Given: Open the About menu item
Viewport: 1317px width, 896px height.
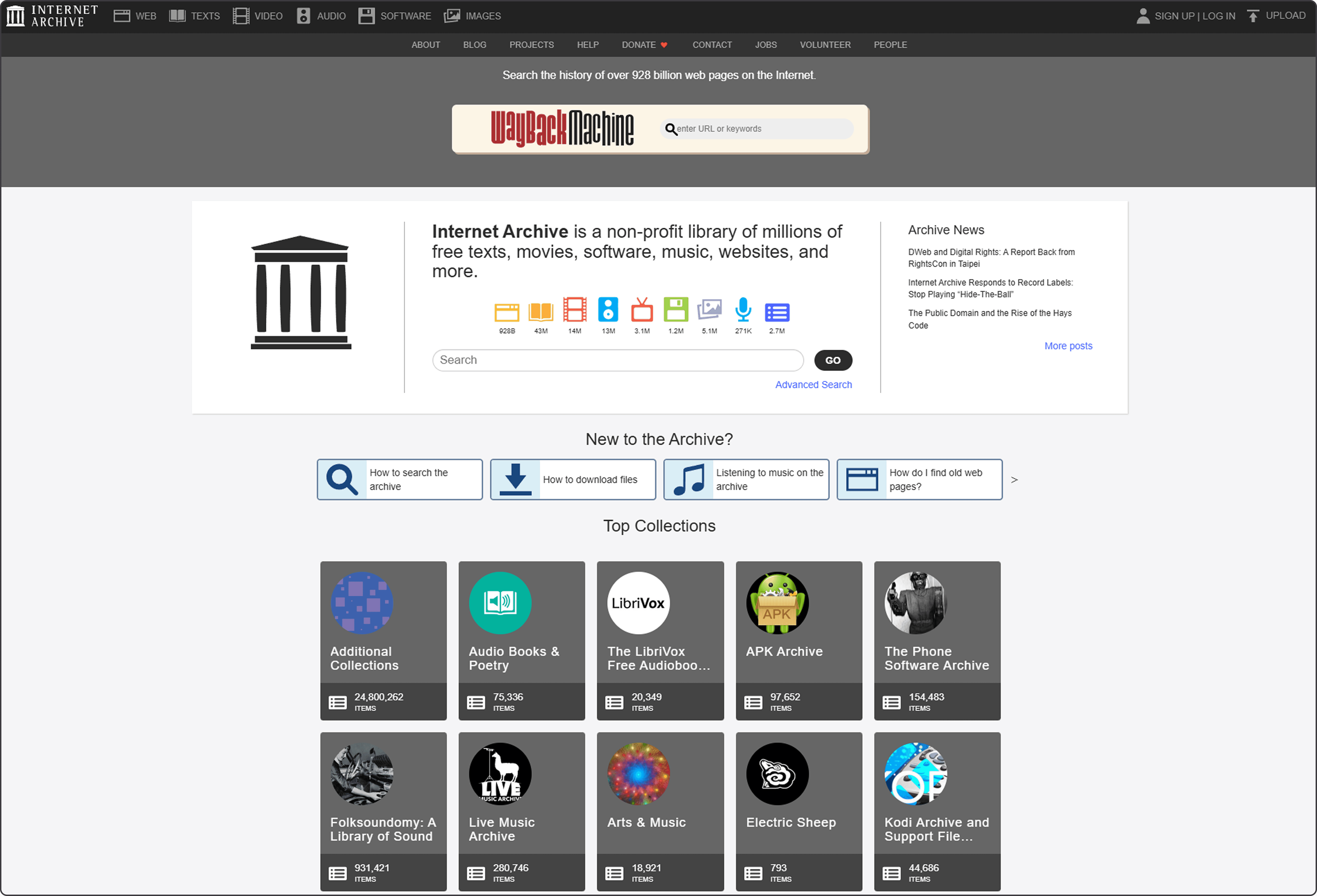Looking at the screenshot, I should tap(426, 45).
